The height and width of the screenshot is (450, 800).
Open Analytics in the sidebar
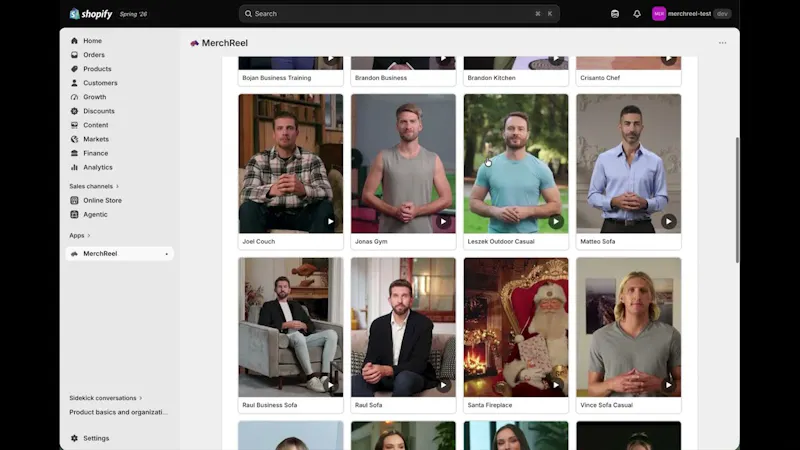click(x=98, y=167)
